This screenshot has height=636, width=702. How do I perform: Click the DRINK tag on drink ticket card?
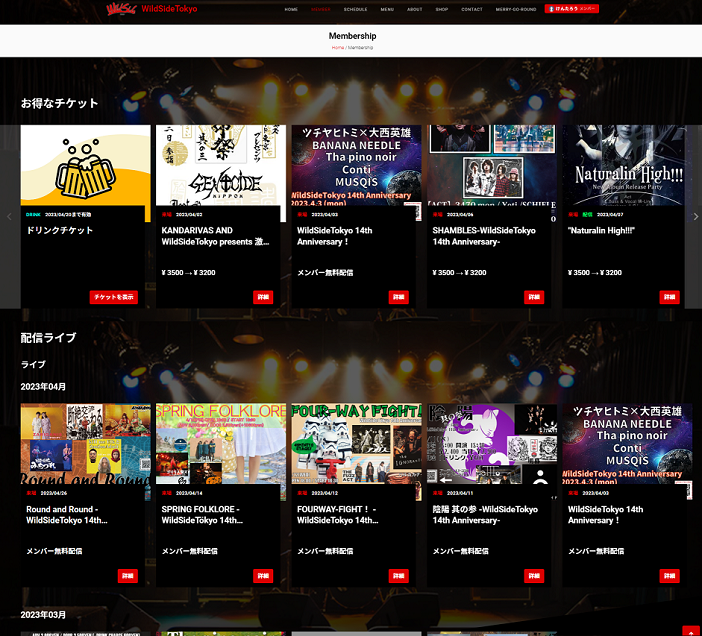33,215
